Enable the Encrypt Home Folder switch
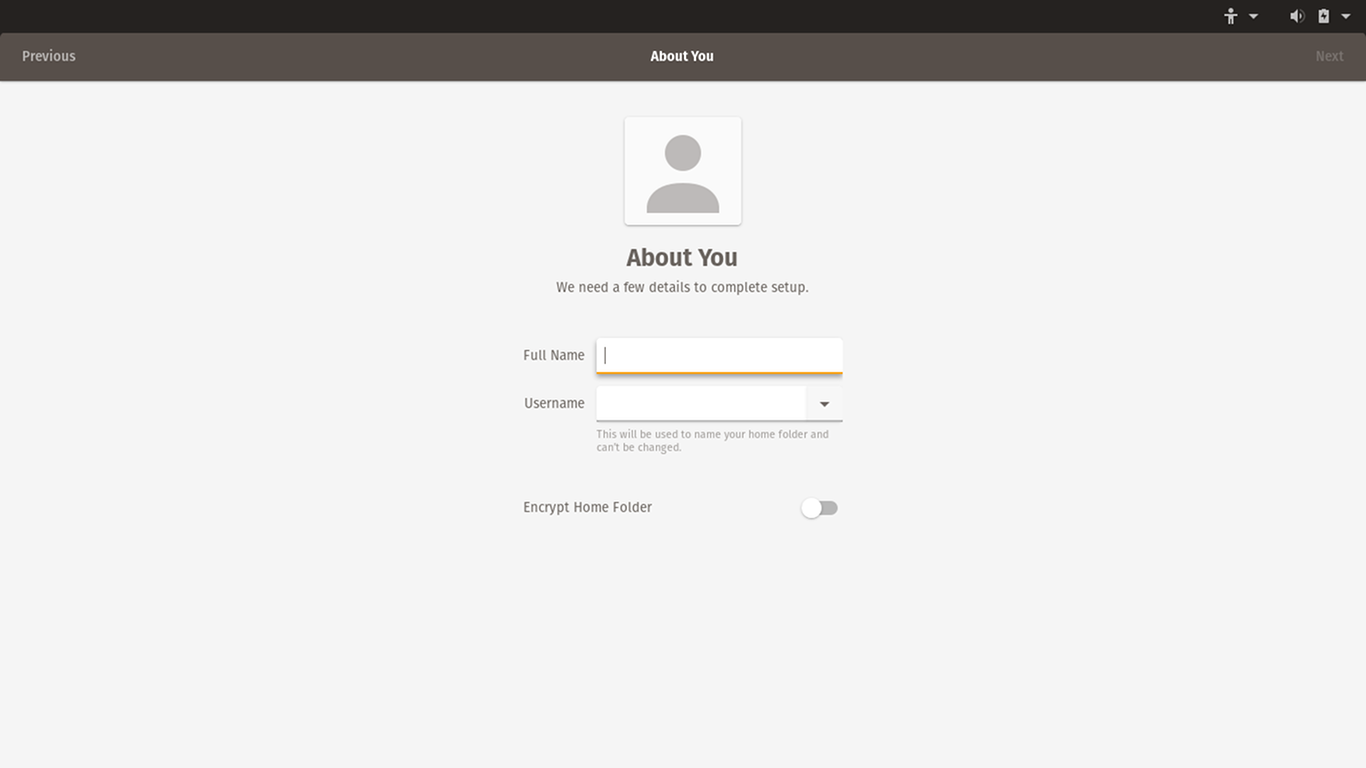The width and height of the screenshot is (1366, 768). 819,508
